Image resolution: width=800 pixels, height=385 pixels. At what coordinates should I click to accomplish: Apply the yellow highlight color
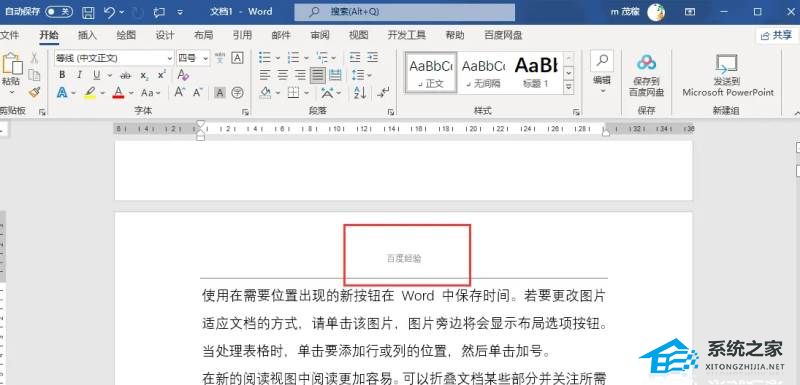tap(90, 93)
